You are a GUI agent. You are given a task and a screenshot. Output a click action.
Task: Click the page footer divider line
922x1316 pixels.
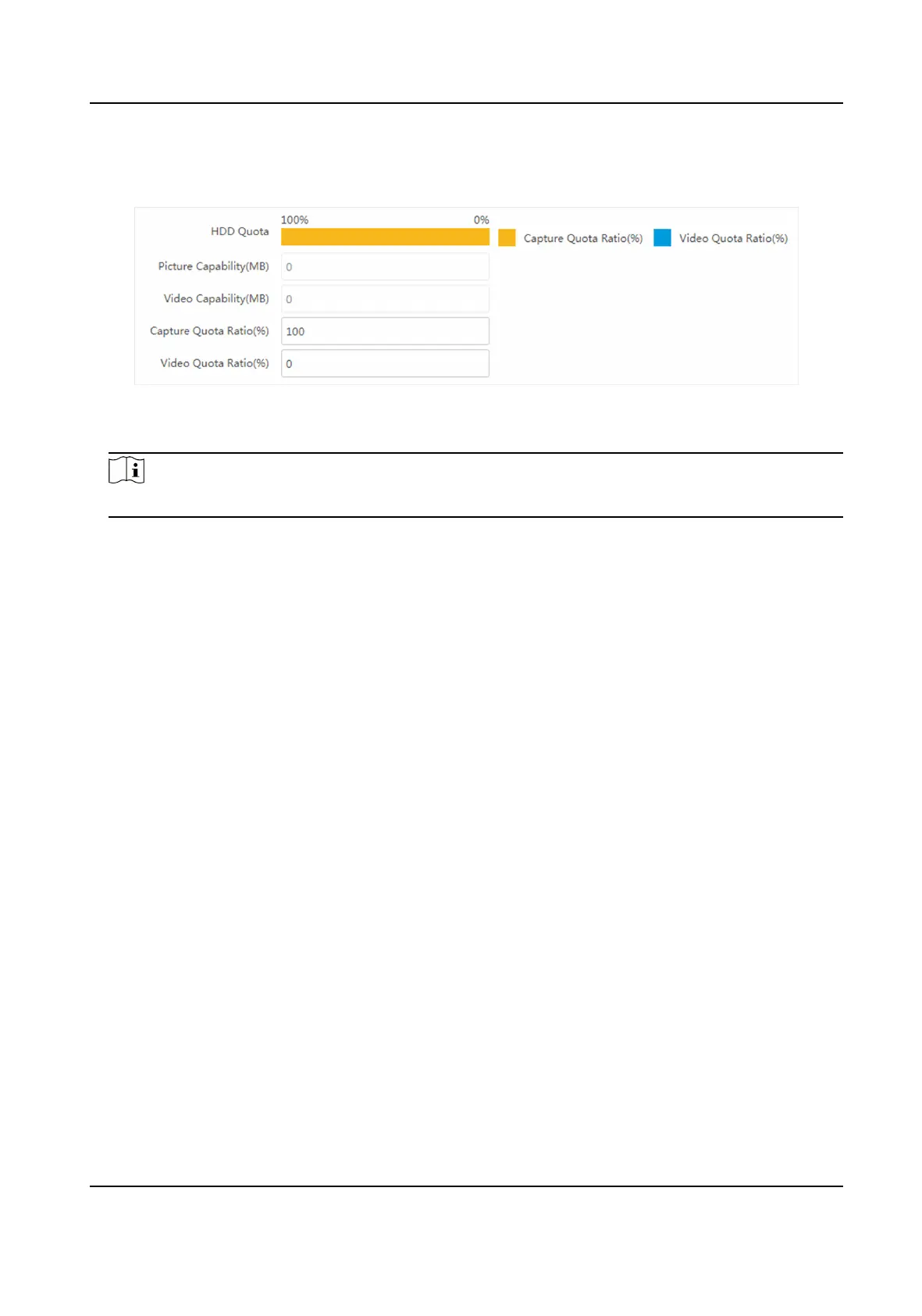(x=466, y=1187)
